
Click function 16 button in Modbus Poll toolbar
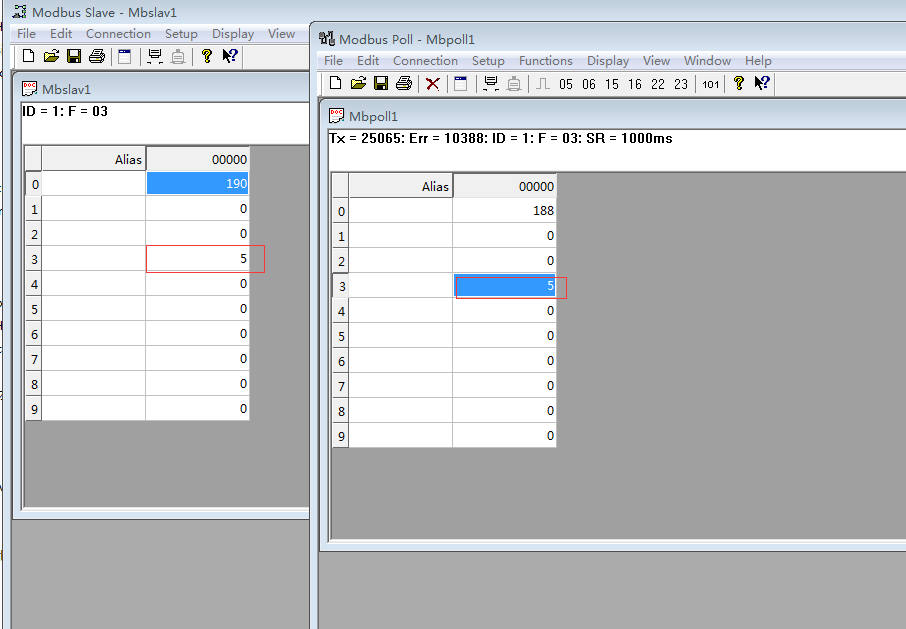[635, 84]
